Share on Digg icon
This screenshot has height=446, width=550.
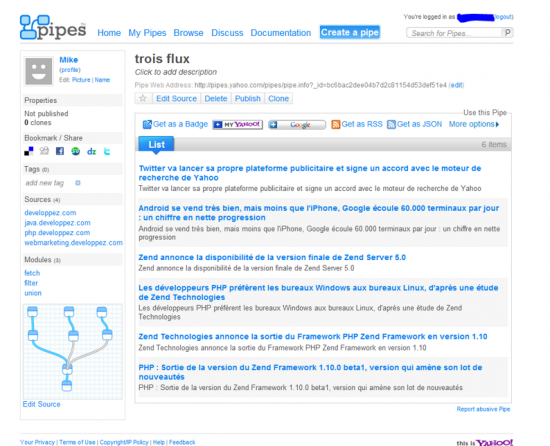click(44, 151)
